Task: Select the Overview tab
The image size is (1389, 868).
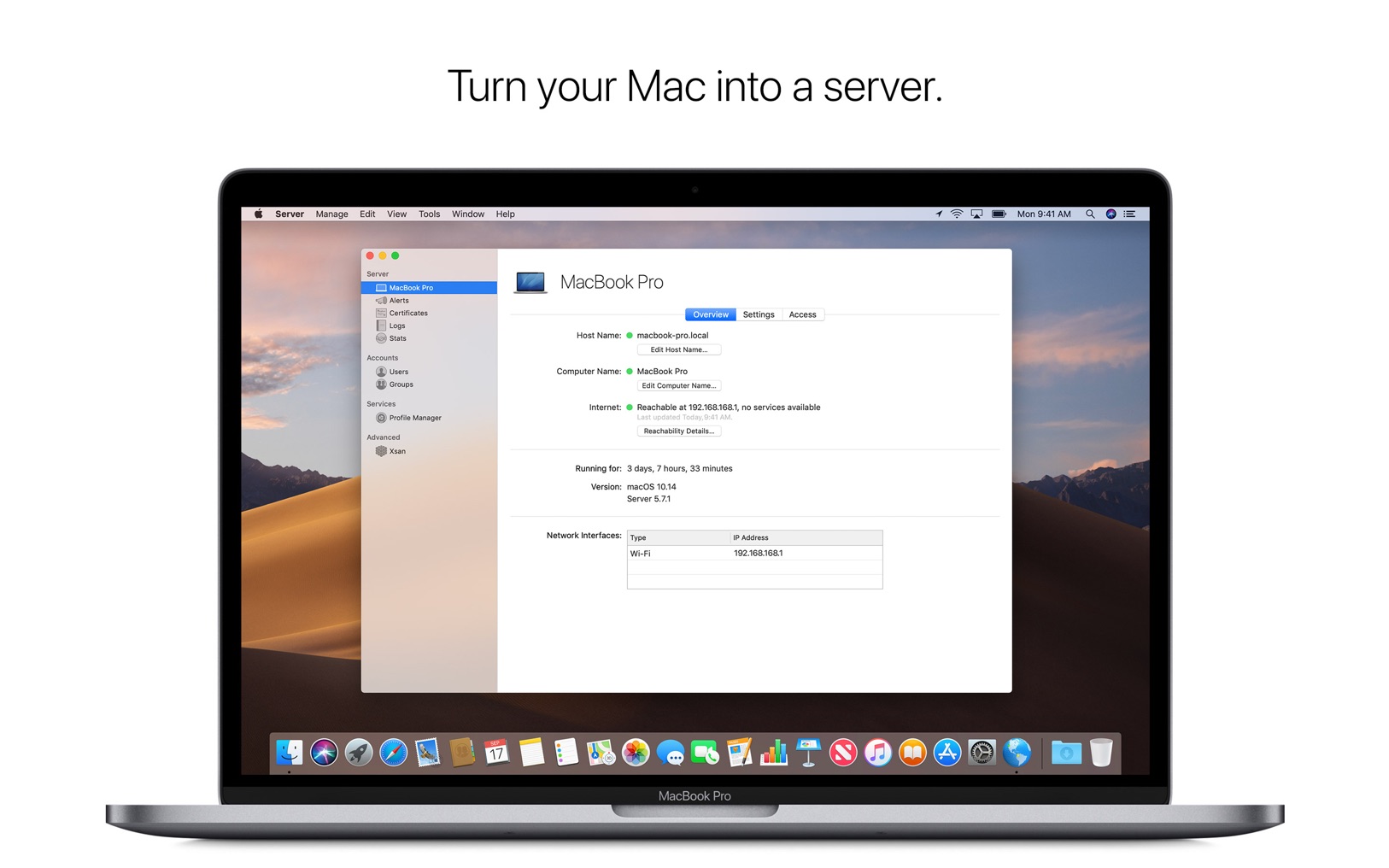Action: (710, 314)
